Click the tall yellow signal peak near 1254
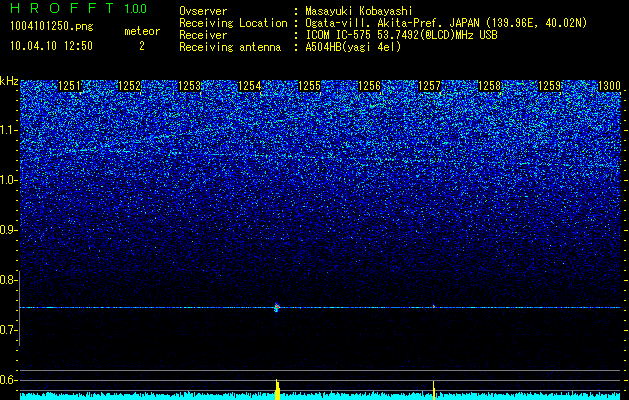Screen dimensions: 629x400 click(277, 389)
